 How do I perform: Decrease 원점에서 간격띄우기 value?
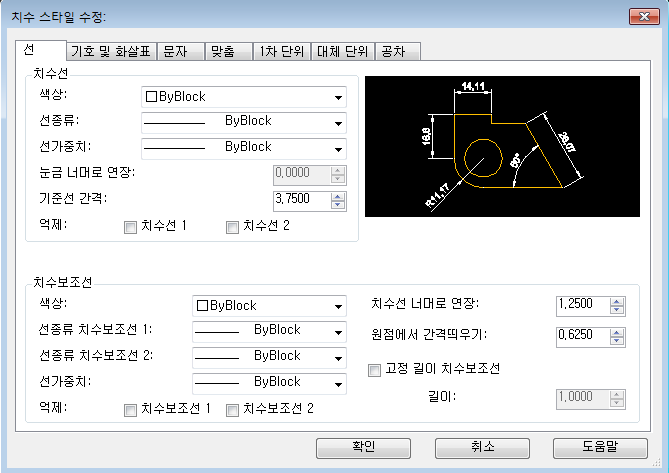pyautogui.click(x=617, y=341)
